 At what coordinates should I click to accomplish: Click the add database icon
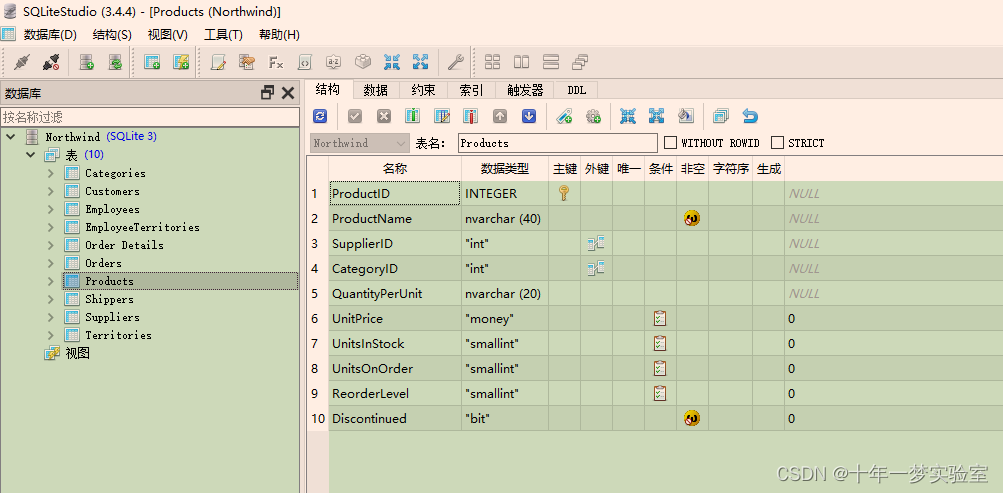[x=86, y=62]
